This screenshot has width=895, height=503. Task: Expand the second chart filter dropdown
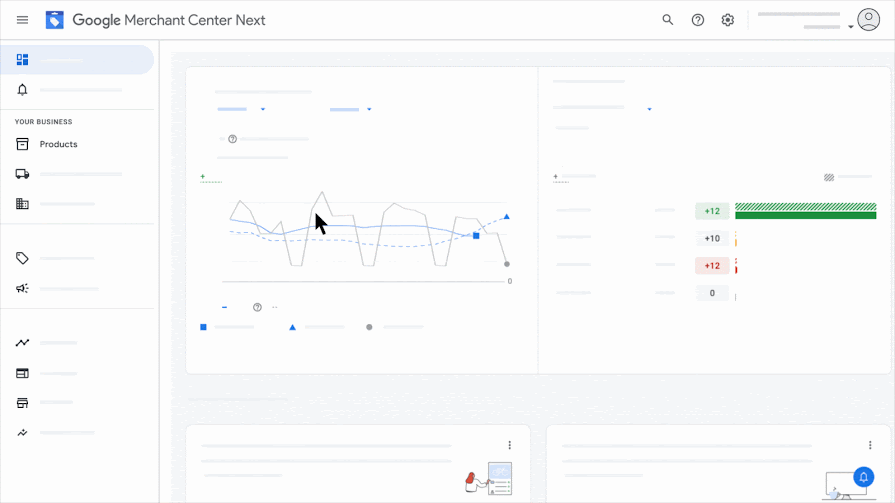coord(369,109)
